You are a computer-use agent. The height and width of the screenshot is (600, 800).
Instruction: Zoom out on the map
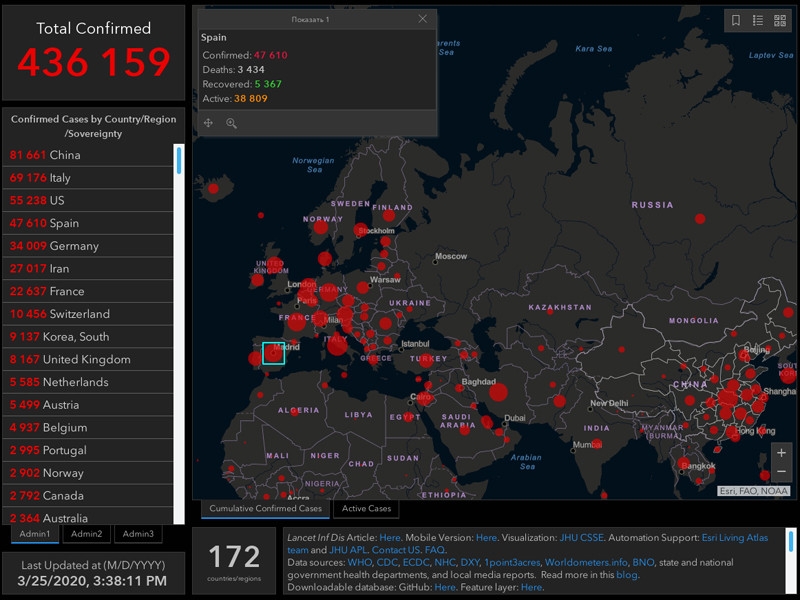click(x=781, y=472)
